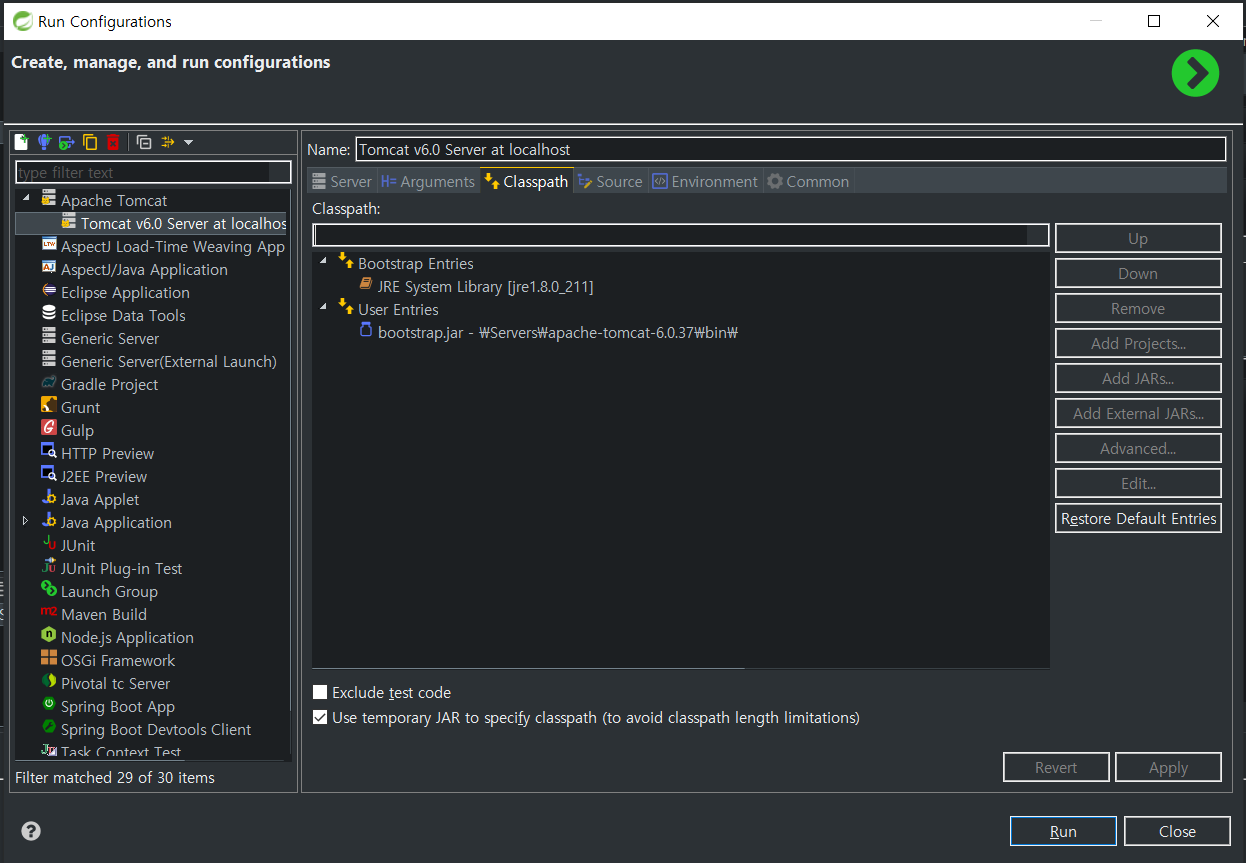The height and width of the screenshot is (863, 1246).
Task: Click the Duplicate configuration icon
Action: coord(90,142)
